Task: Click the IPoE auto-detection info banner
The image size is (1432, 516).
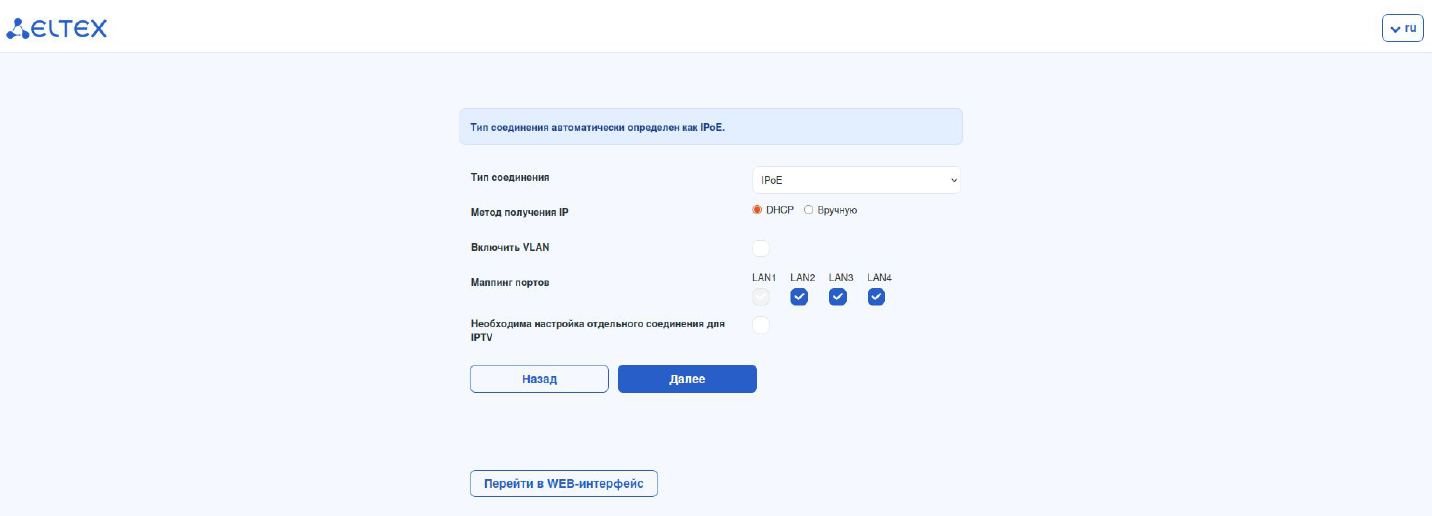Action: tap(710, 127)
